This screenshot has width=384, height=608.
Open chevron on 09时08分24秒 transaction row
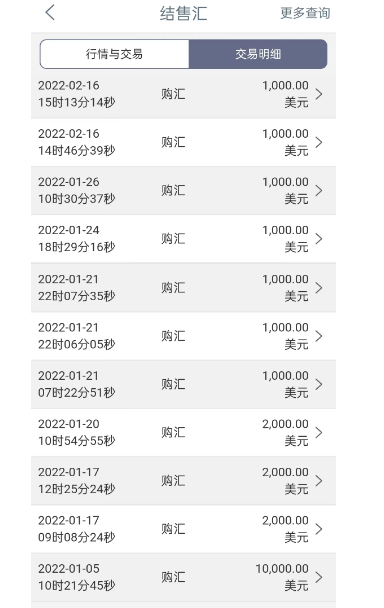[x=319, y=529]
